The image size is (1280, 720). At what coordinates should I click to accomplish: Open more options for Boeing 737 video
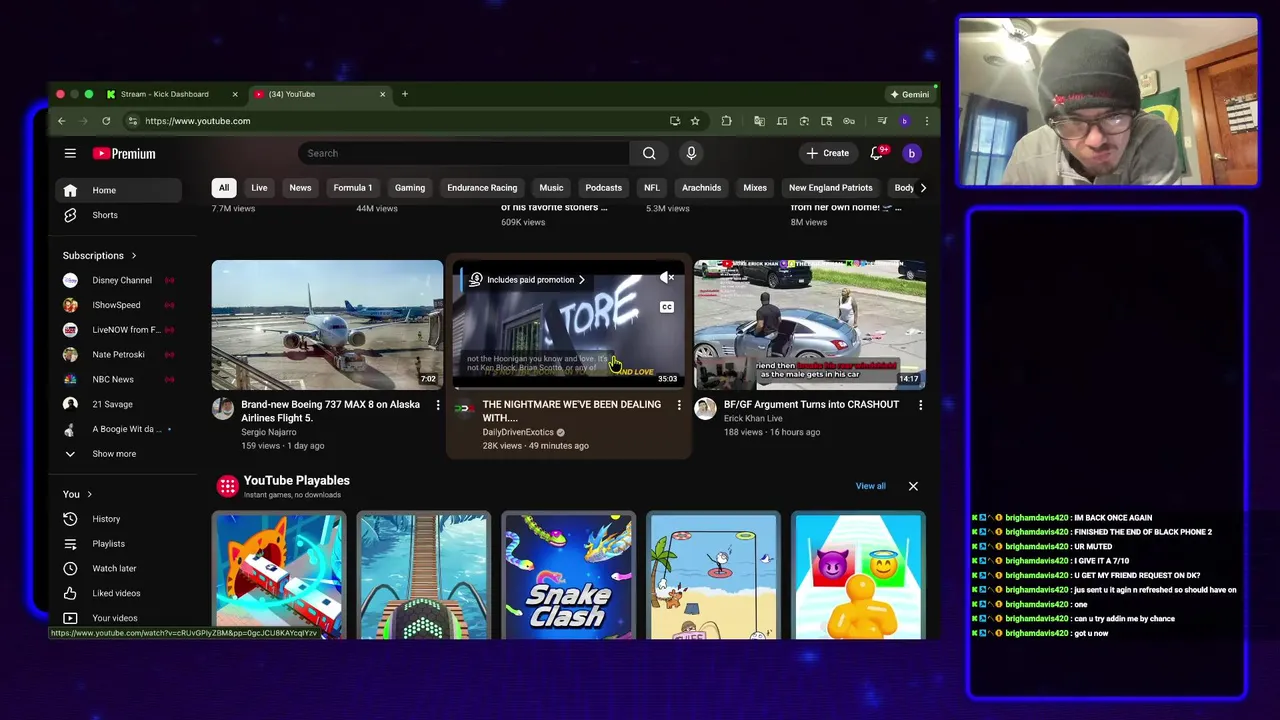437,405
